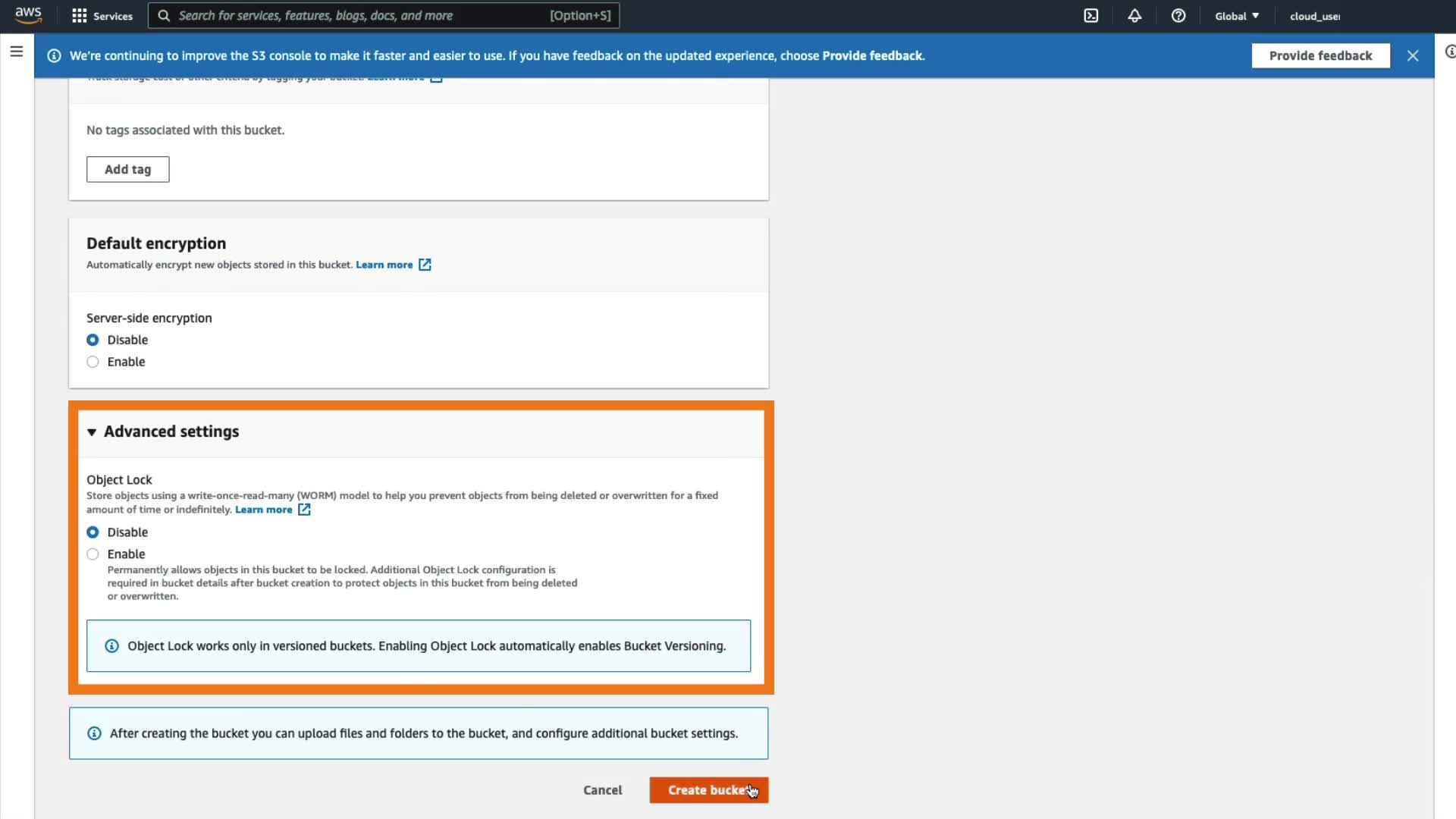Dismiss the S3 feedback banner
This screenshot has height=819, width=1456.
[1412, 55]
